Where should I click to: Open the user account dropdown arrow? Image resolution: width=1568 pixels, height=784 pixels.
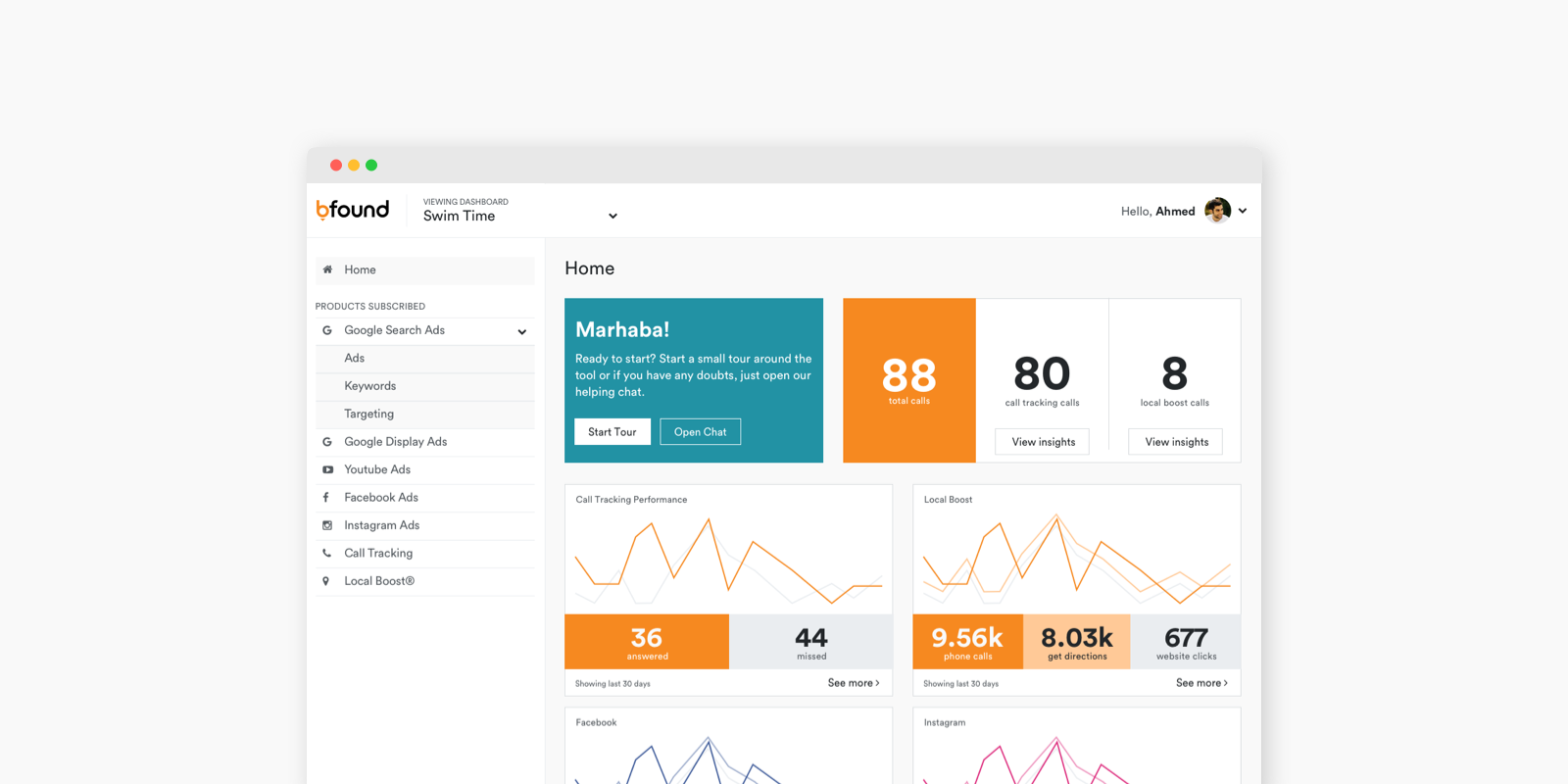(x=1243, y=211)
